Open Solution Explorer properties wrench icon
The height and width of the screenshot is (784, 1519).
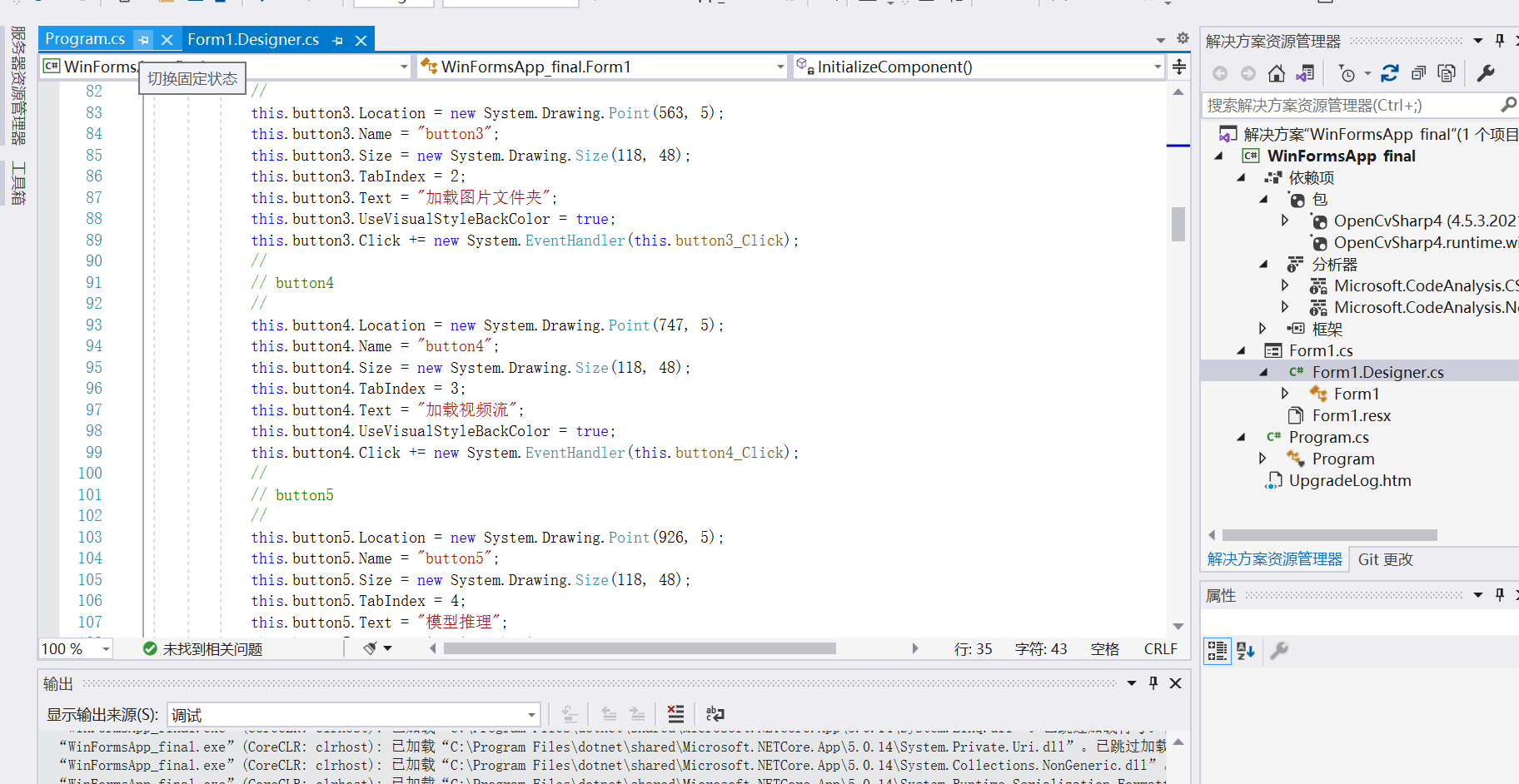click(1486, 73)
